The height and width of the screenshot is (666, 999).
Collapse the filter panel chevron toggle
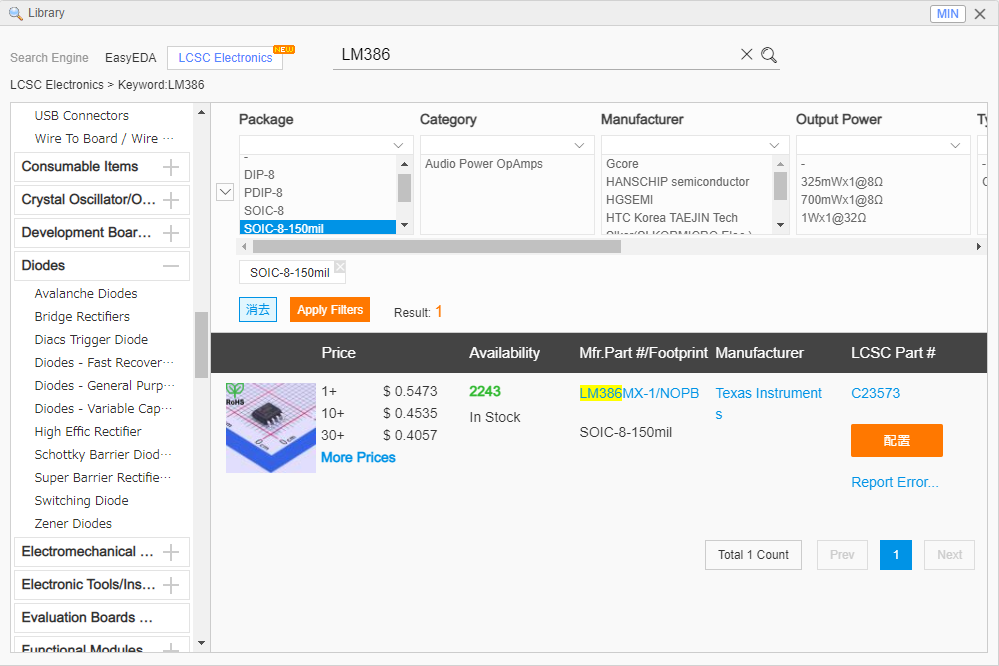225,192
